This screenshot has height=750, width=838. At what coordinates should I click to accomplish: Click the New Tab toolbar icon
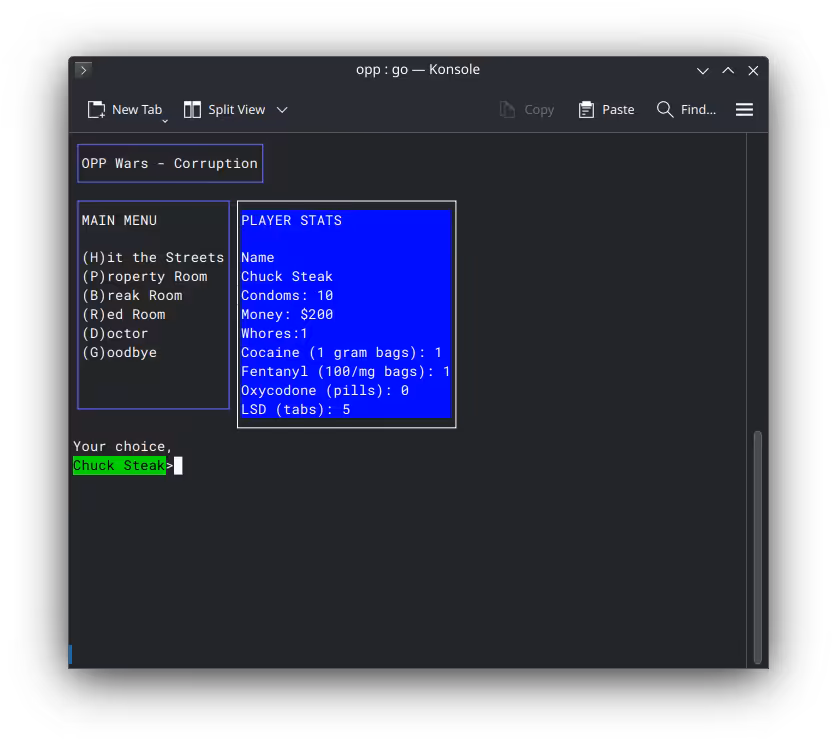point(96,110)
